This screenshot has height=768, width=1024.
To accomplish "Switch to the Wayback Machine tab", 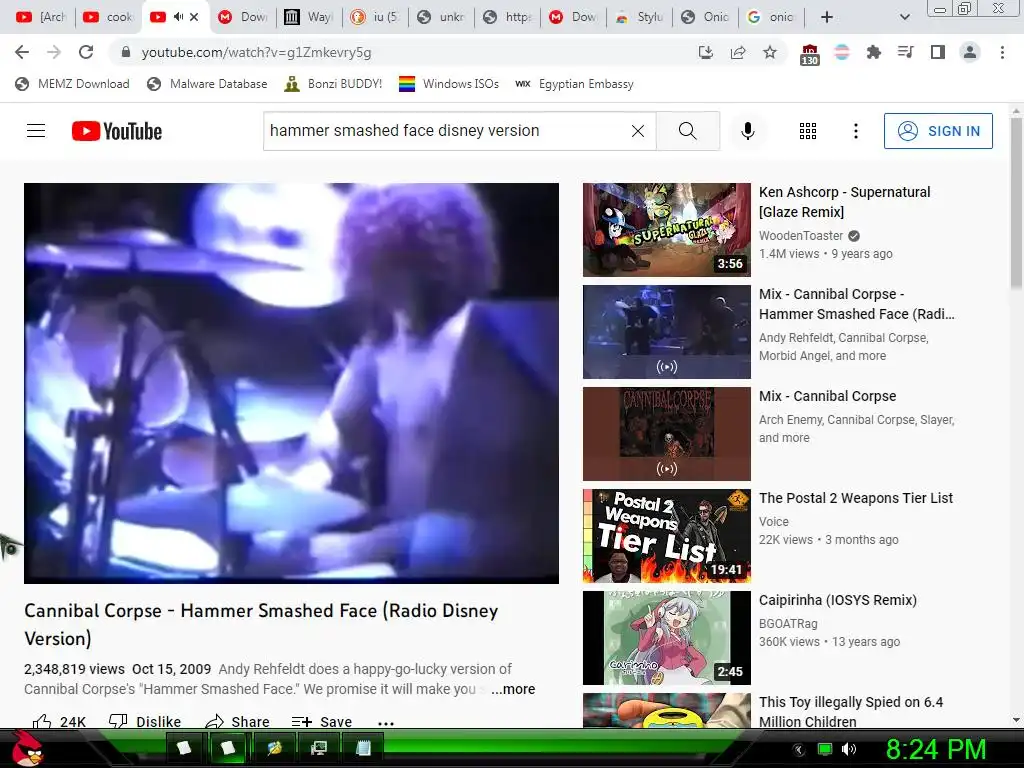I will point(308,17).
